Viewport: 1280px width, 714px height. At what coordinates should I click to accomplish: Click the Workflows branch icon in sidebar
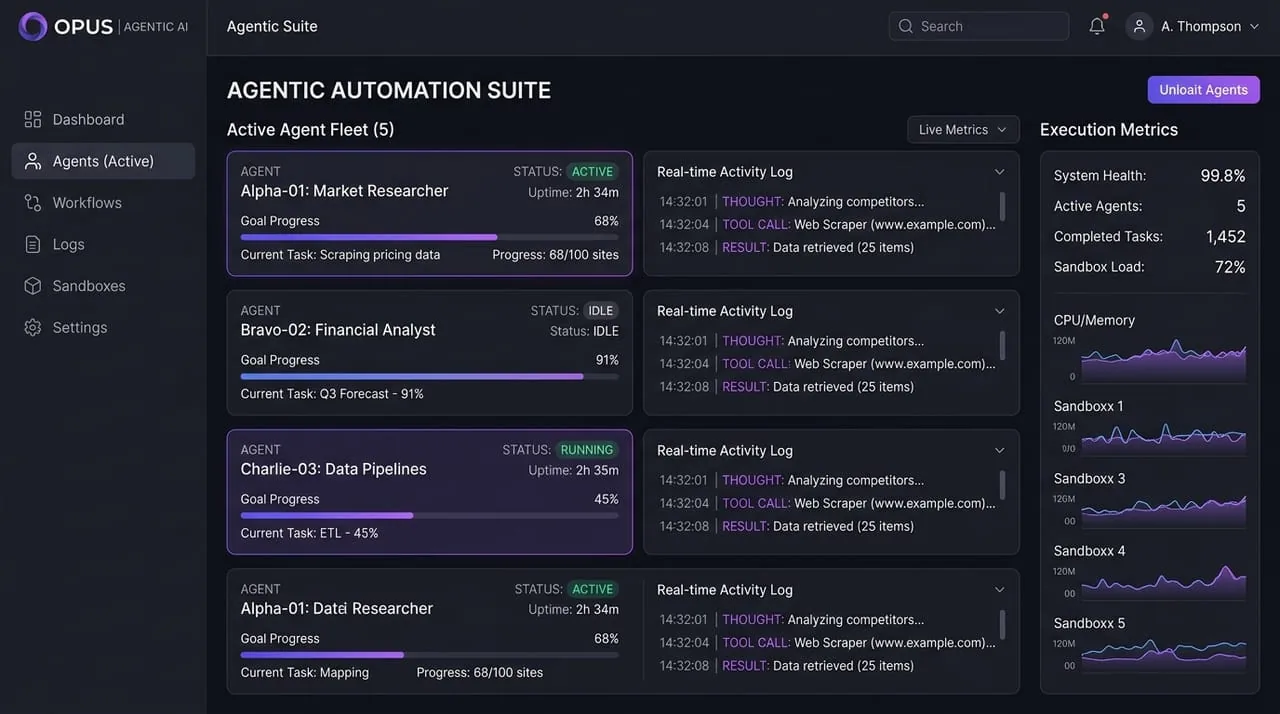point(33,202)
